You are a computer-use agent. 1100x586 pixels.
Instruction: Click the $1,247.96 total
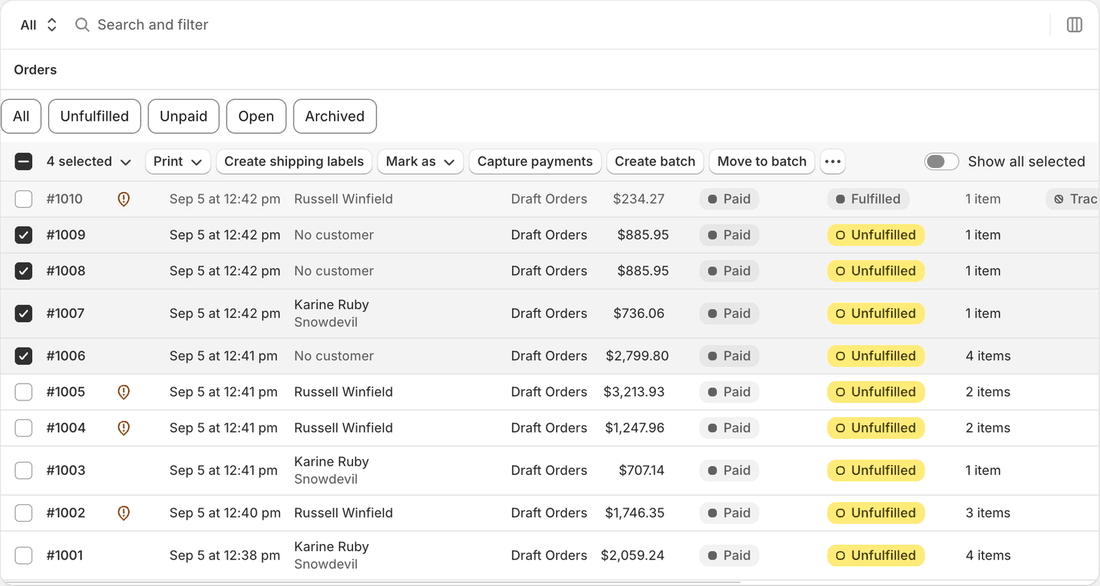[634, 428]
